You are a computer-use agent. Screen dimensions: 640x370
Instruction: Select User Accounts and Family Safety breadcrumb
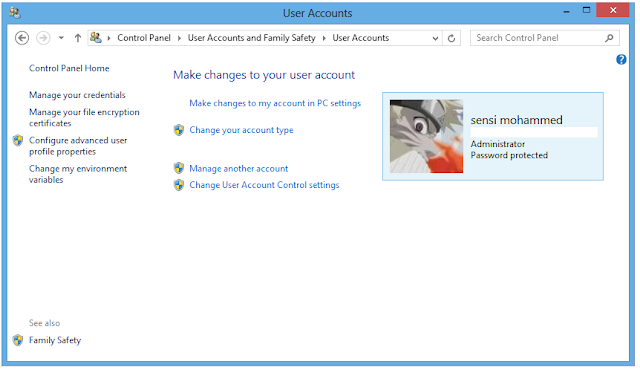point(251,38)
